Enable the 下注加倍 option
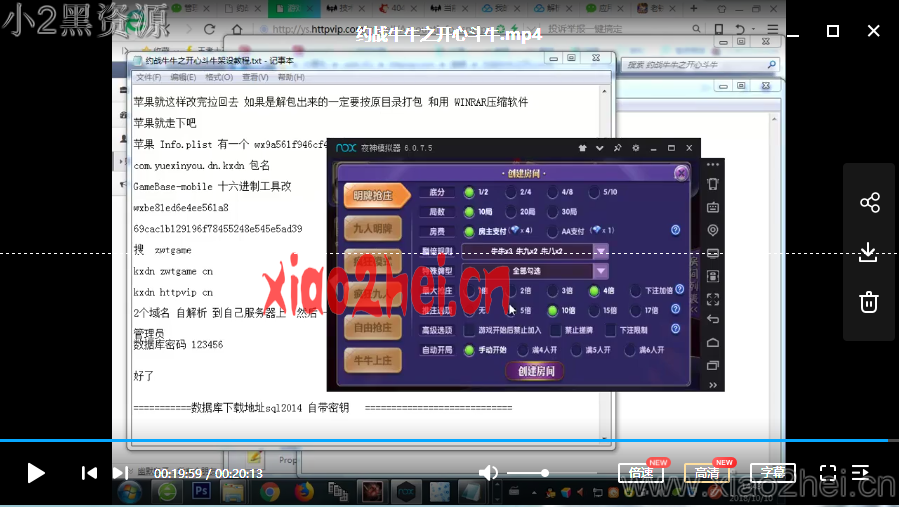This screenshot has width=899, height=507. pos(635,291)
